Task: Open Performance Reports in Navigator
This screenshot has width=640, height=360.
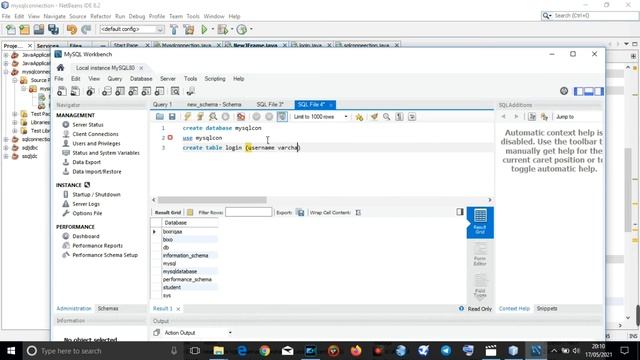Action: tap(98, 246)
